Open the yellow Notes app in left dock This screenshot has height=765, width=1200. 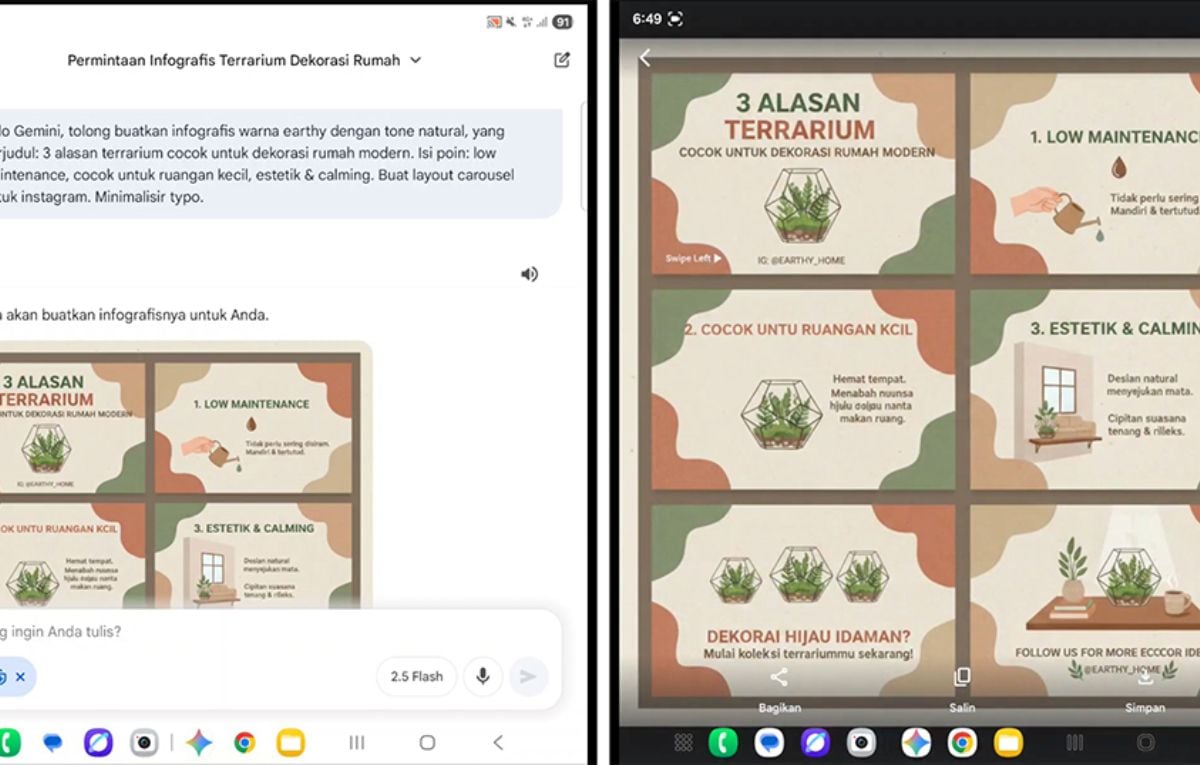click(291, 743)
